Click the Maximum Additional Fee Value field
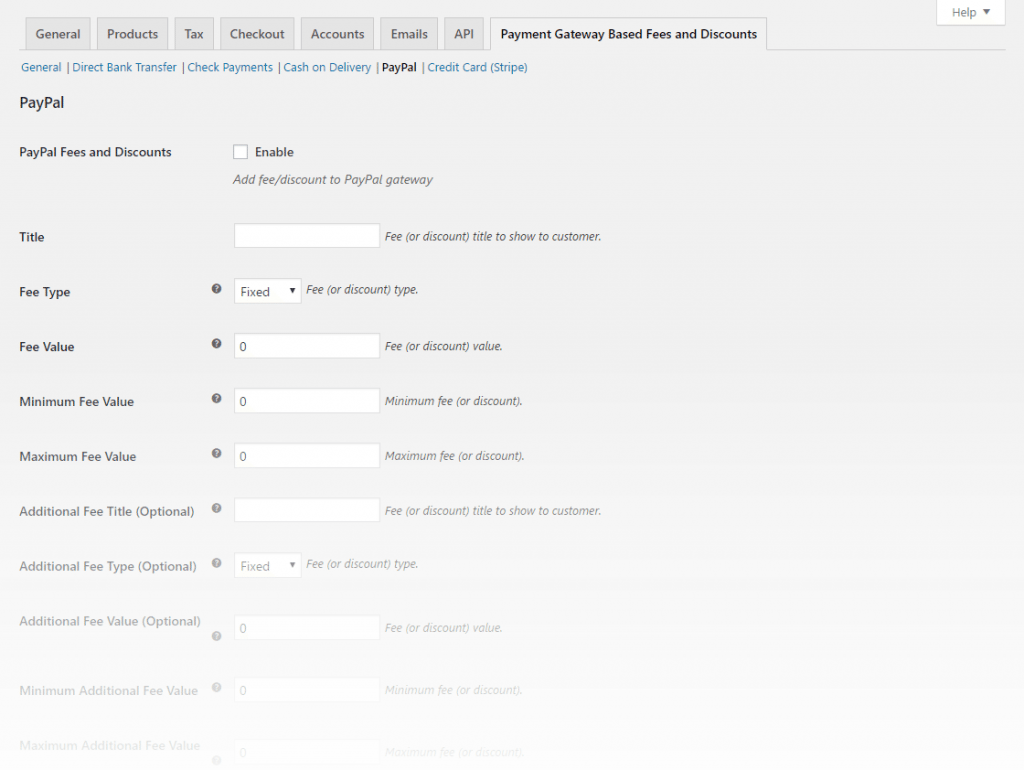The image size is (1024, 770). coord(307,752)
